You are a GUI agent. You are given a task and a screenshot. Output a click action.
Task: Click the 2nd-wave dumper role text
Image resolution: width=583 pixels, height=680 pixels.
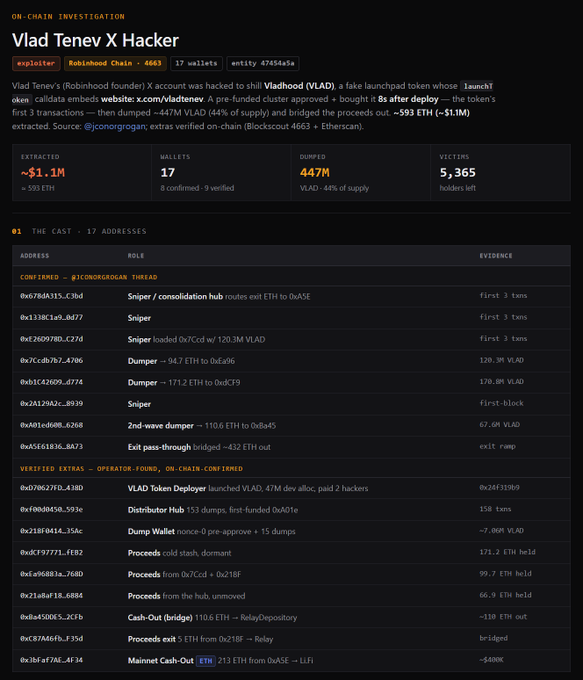160,426
